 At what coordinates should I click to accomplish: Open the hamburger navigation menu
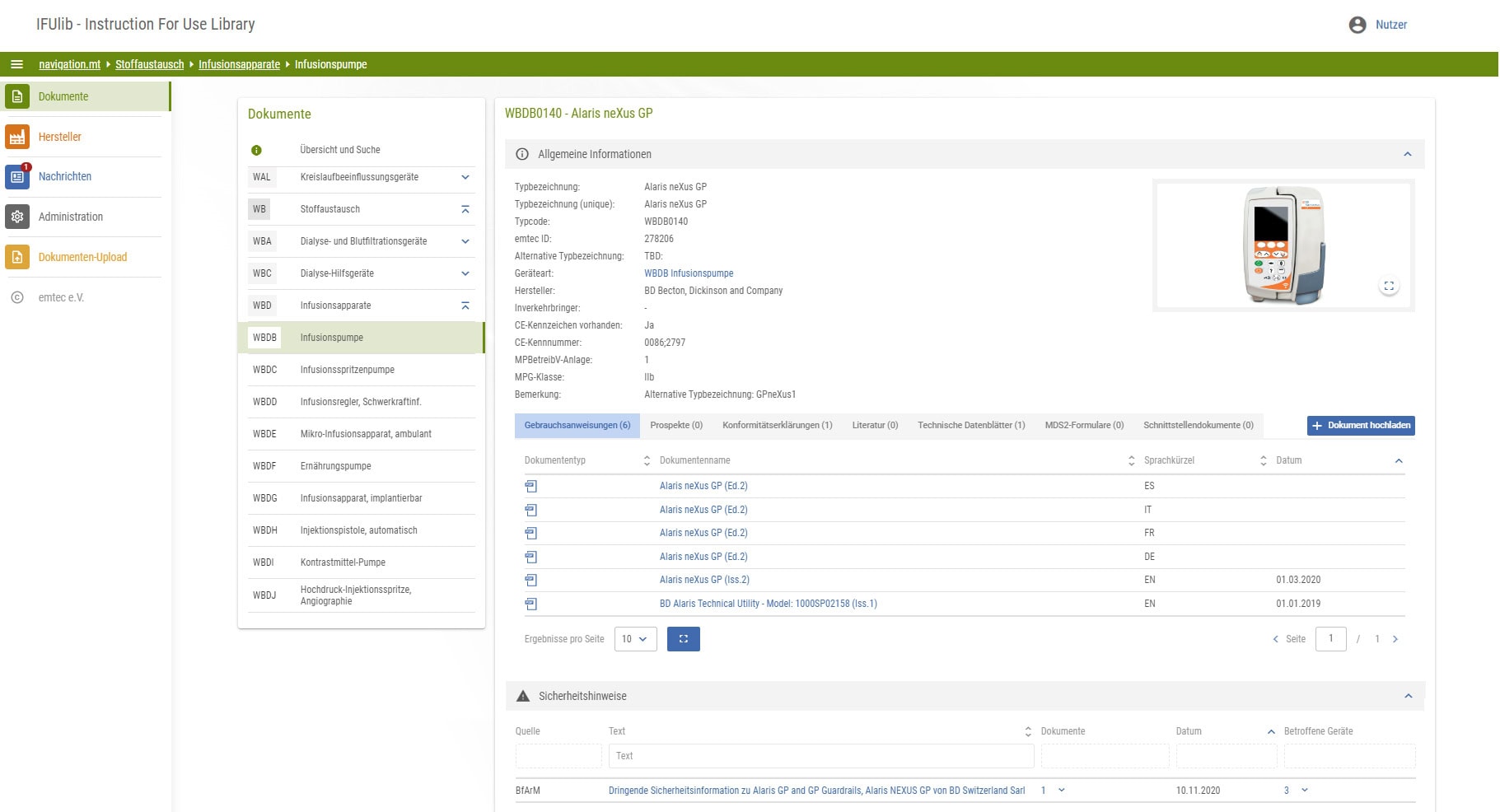[x=16, y=64]
